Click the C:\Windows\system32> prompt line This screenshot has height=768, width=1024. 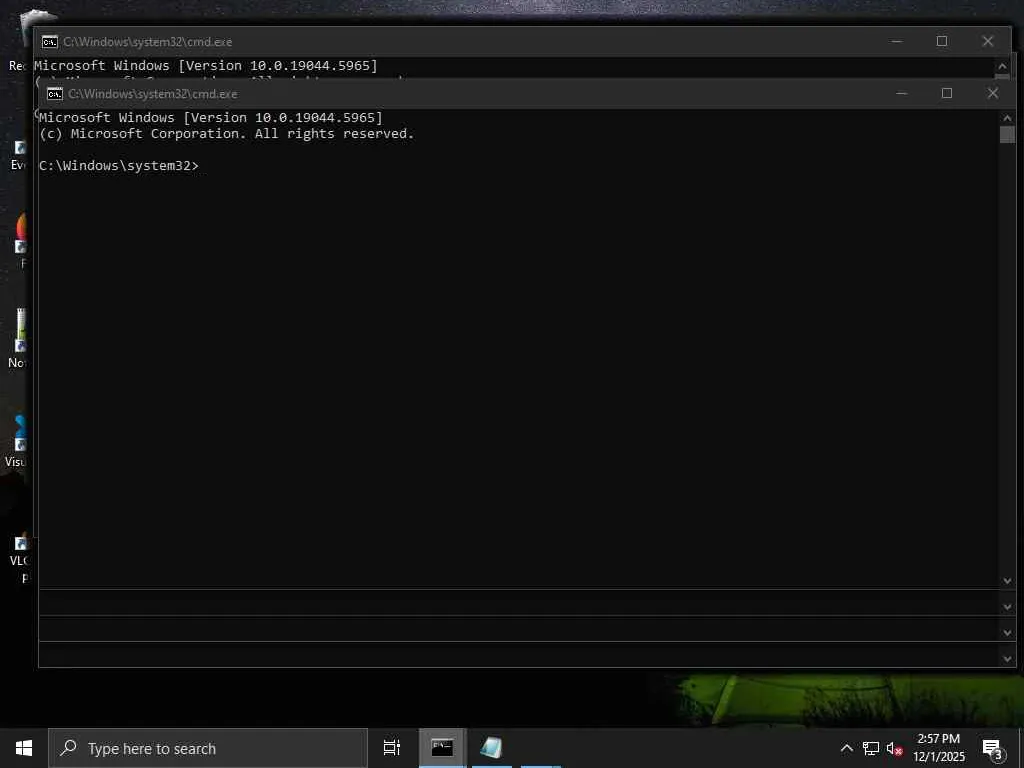[x=119, y=166]
